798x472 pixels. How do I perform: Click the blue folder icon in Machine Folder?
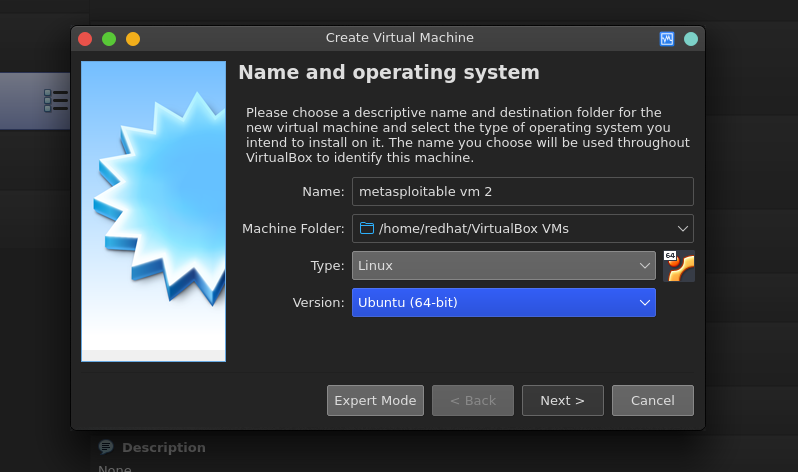coord(366,228)
